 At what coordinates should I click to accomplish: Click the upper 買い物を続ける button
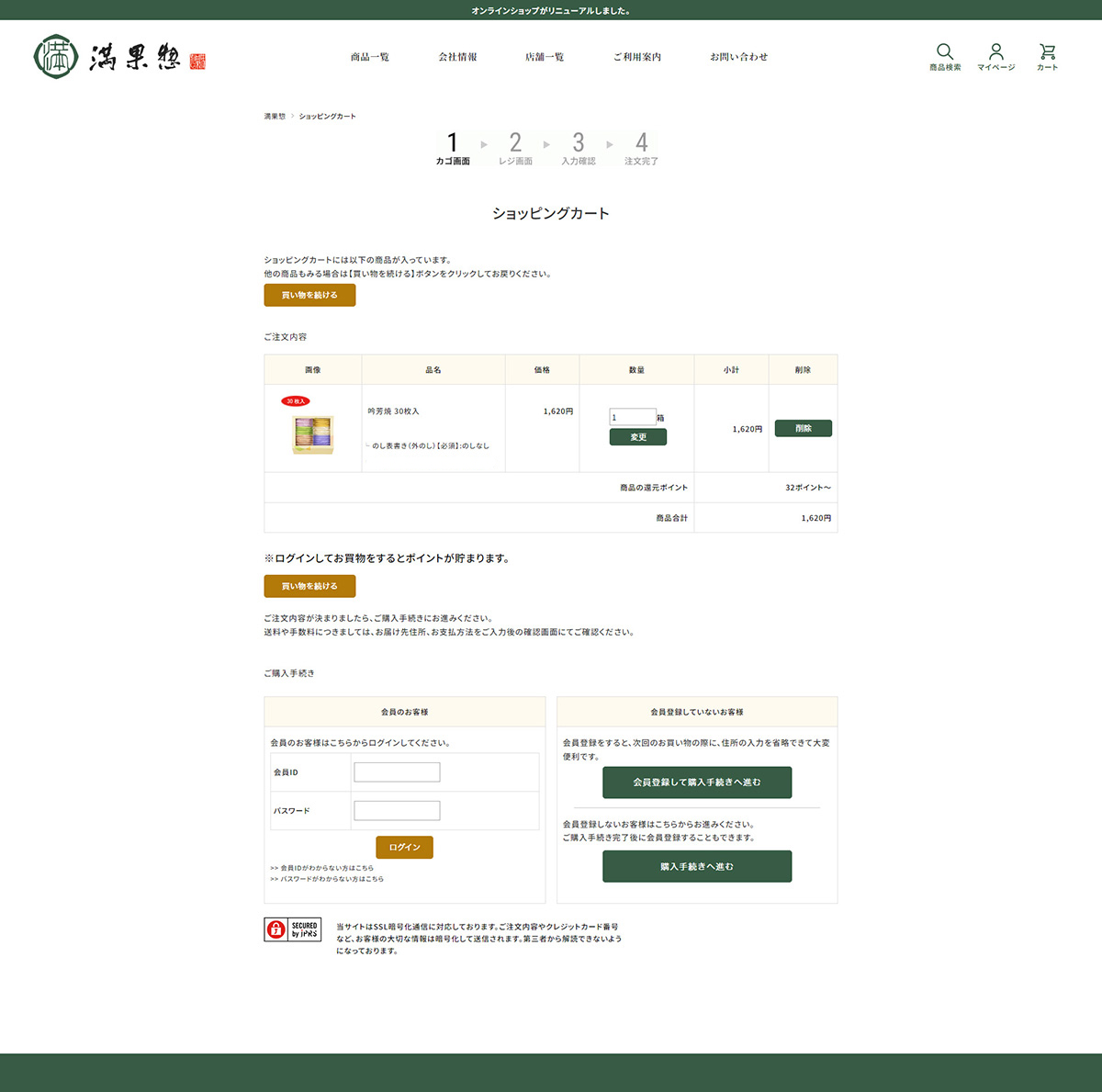point(309,295)
